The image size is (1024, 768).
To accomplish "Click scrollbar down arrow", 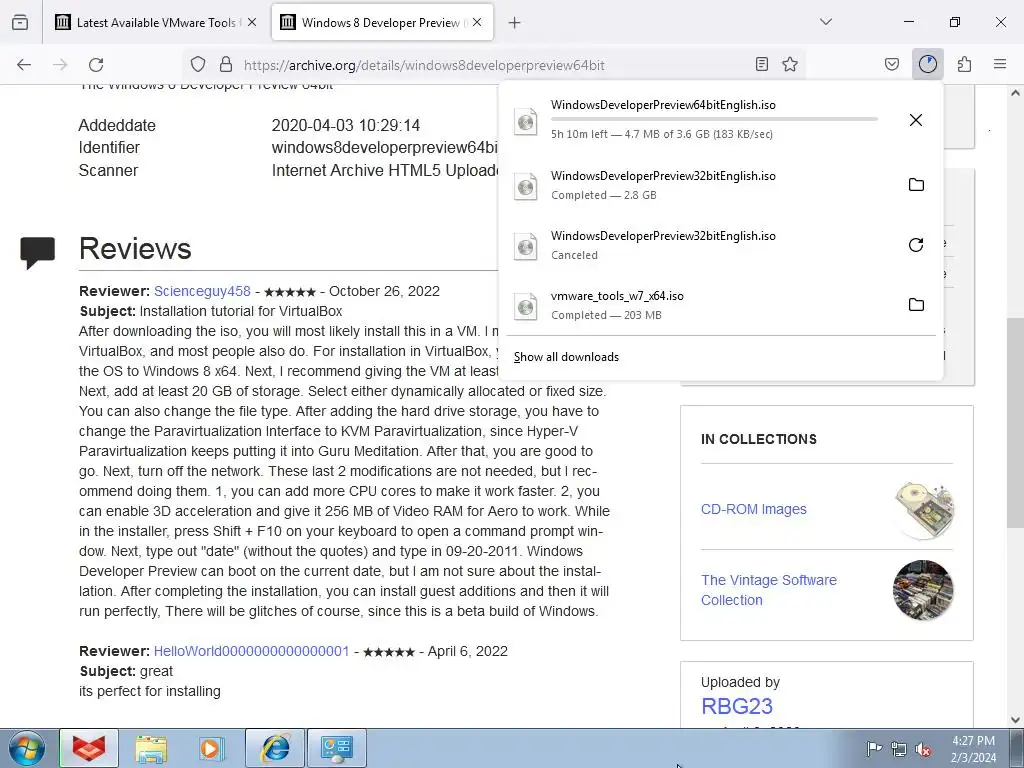I will point(1015,720).
